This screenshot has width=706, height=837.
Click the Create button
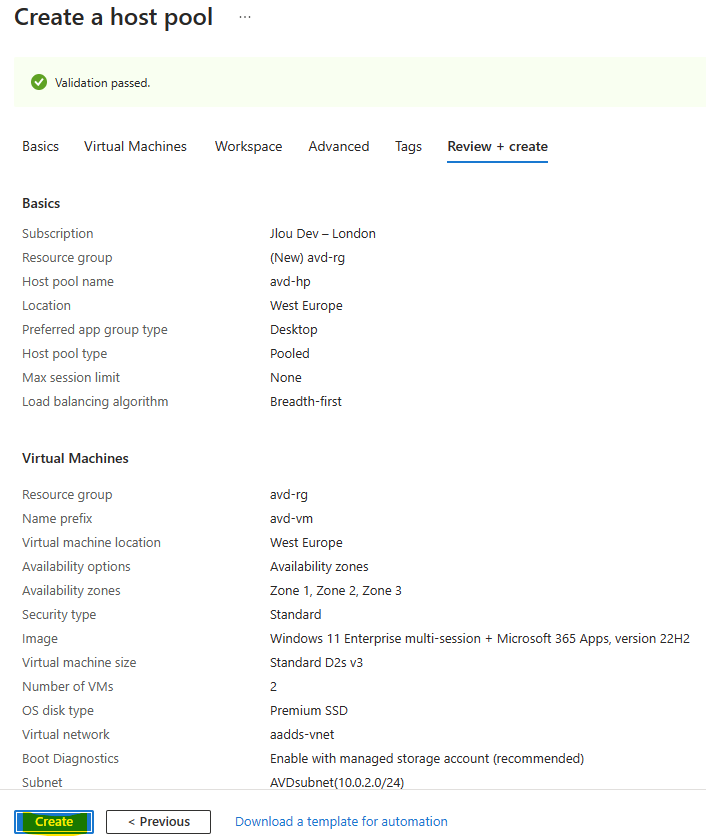pyautogui.click(x=54, y=822)
